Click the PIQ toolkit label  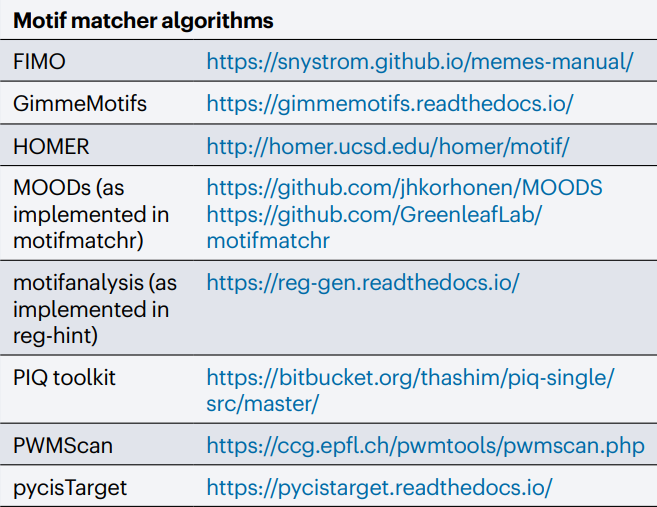pyautogui.click(x=64, y=378)
